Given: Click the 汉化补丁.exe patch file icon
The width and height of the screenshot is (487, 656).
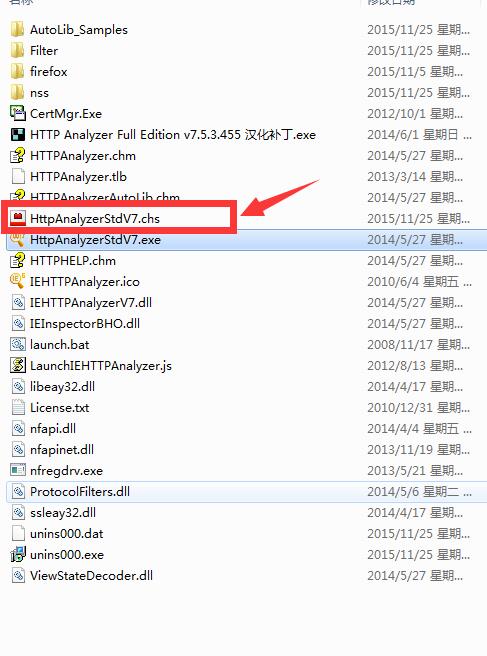Looking at the screenshot, I should coord(18,135).
